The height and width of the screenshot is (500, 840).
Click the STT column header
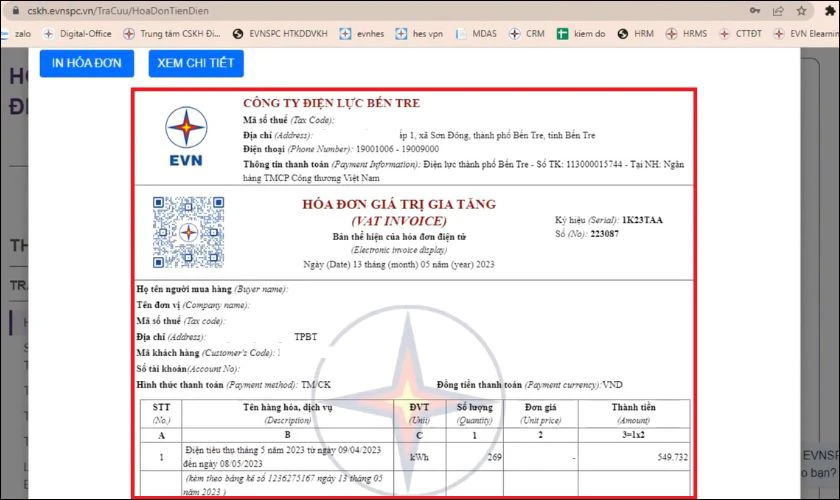(x=161, y=413)
